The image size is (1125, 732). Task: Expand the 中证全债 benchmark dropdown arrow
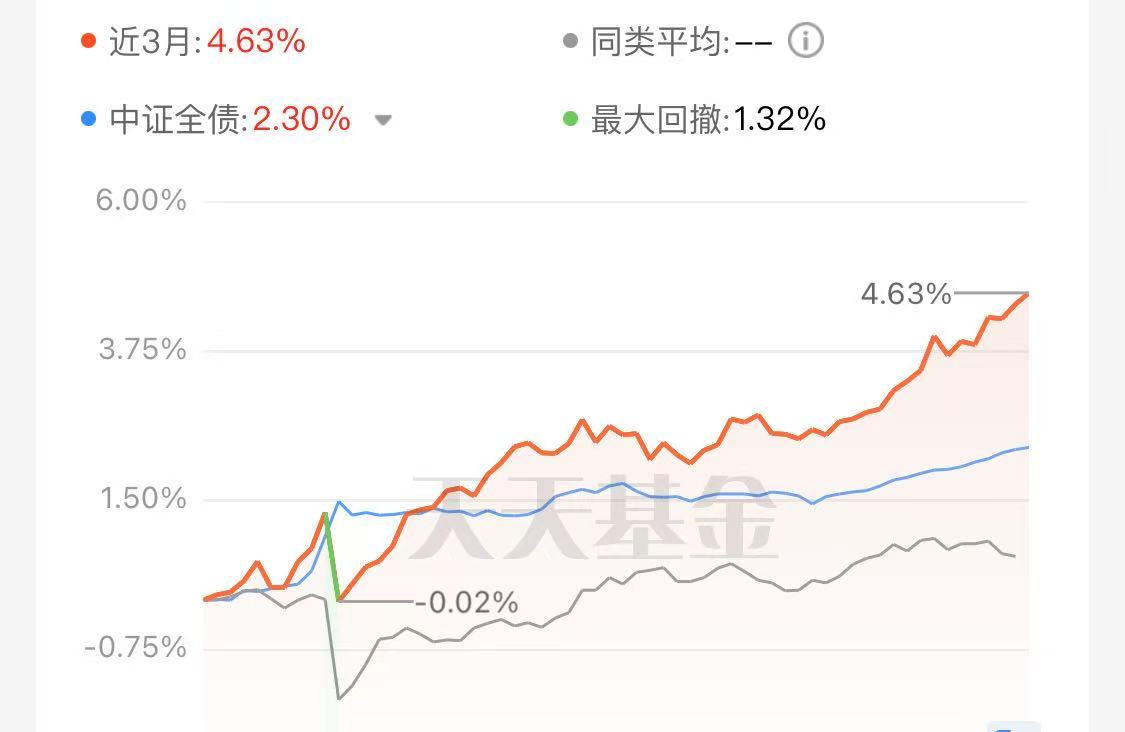(x=383, y=120)
